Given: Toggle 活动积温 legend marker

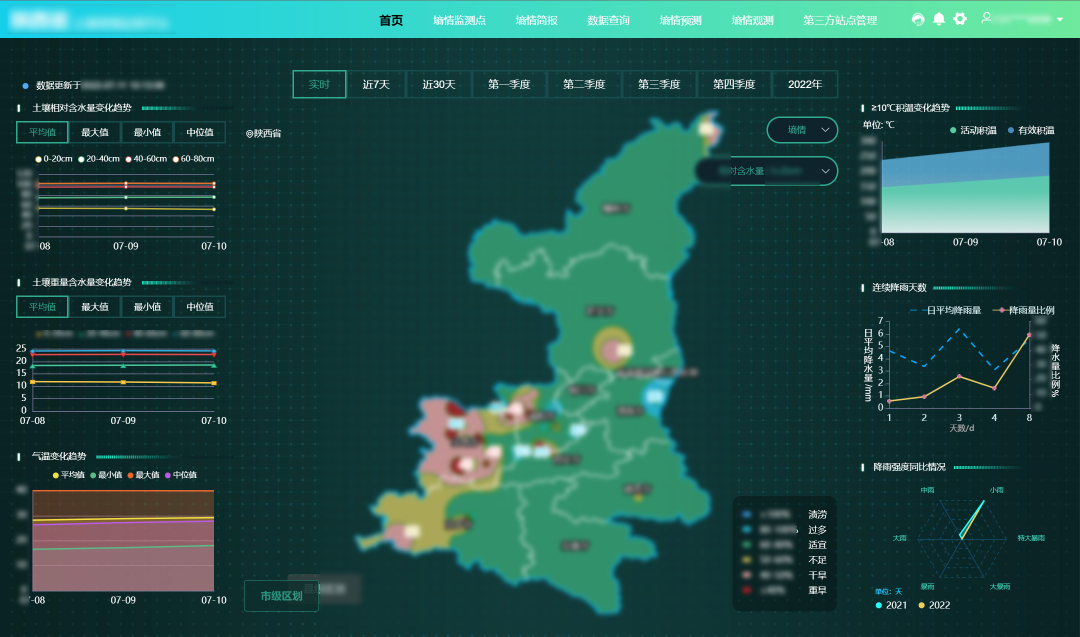Looking at the screenshot, I should click(x=953, y=130).
